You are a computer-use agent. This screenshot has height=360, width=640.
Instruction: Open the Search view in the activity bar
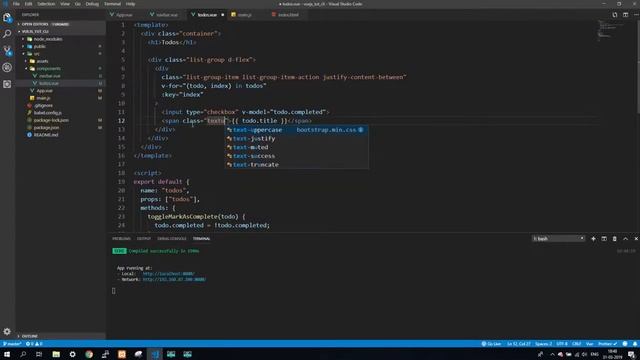coord(7,34)
